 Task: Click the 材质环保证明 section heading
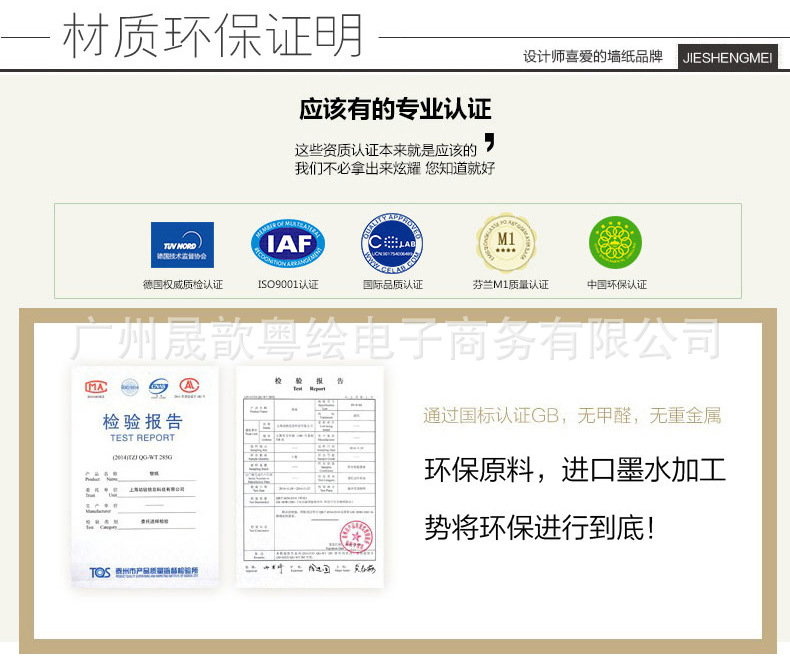pos(213,35)
